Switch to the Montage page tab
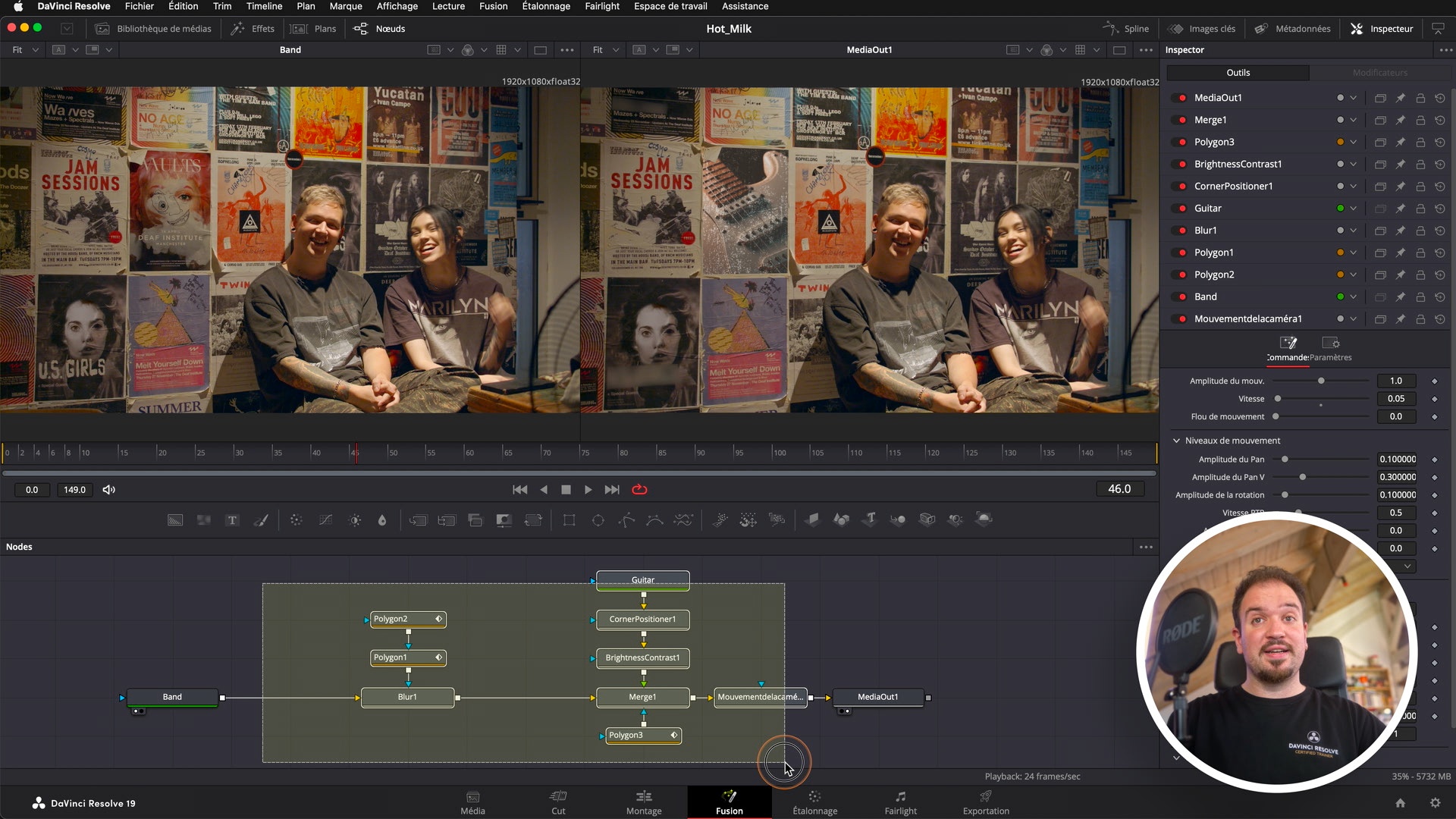 [x=644, y=802]
